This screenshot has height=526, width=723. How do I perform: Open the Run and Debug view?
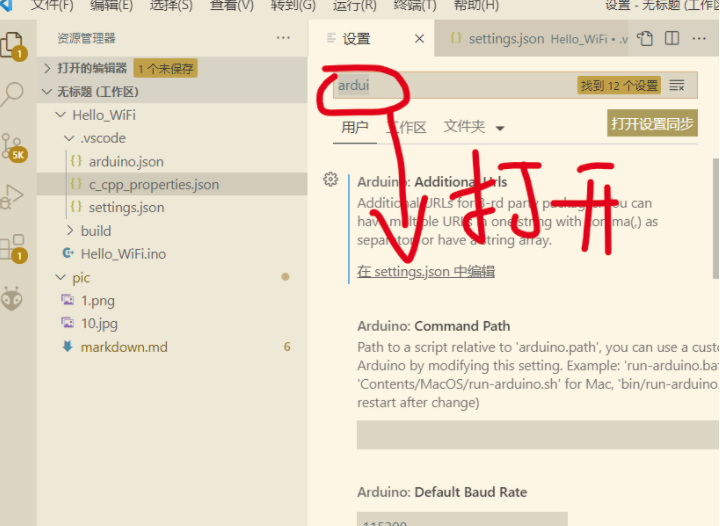click(x=12, y=196)
